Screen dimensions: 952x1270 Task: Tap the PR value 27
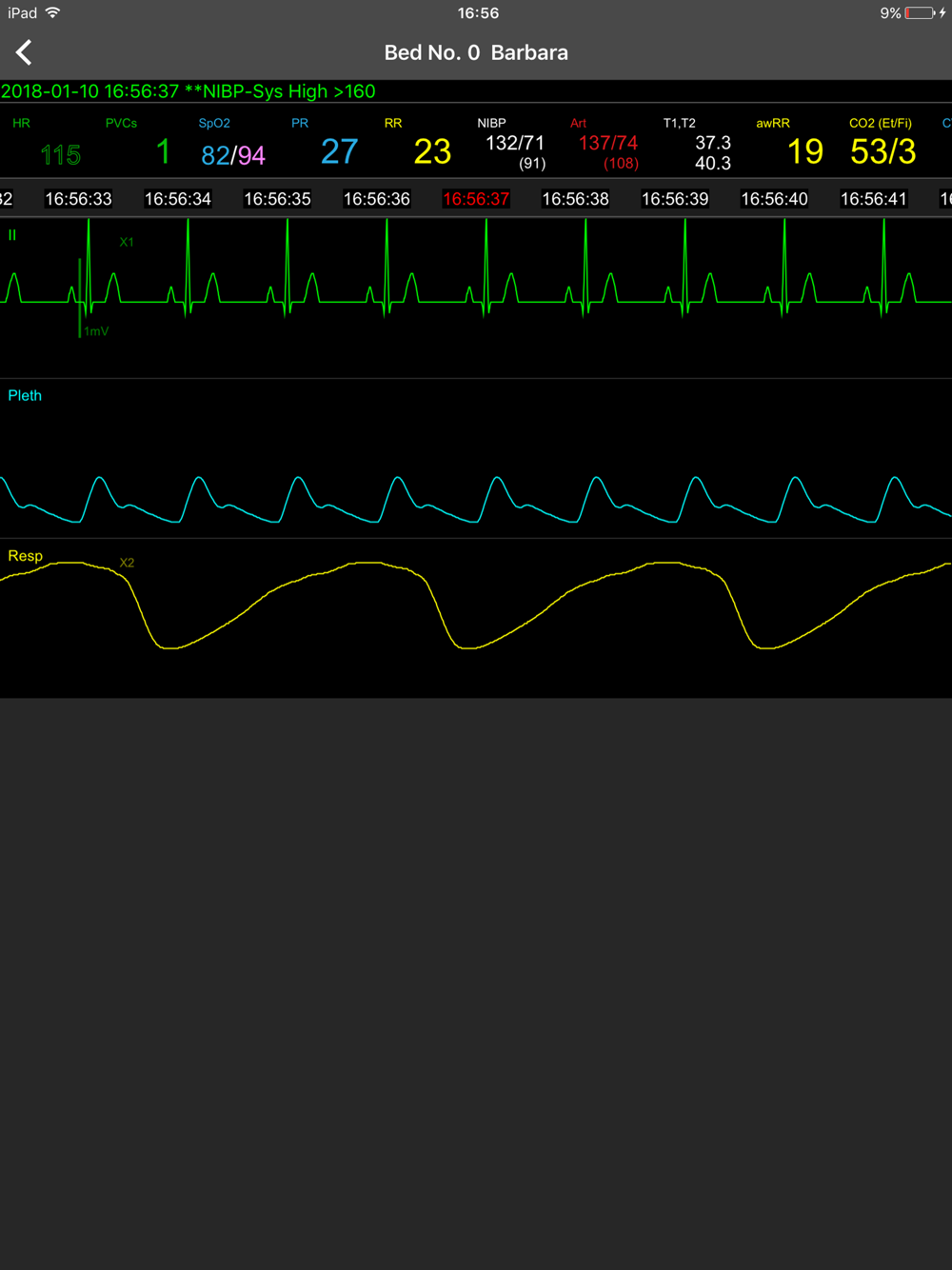(339, 151)
